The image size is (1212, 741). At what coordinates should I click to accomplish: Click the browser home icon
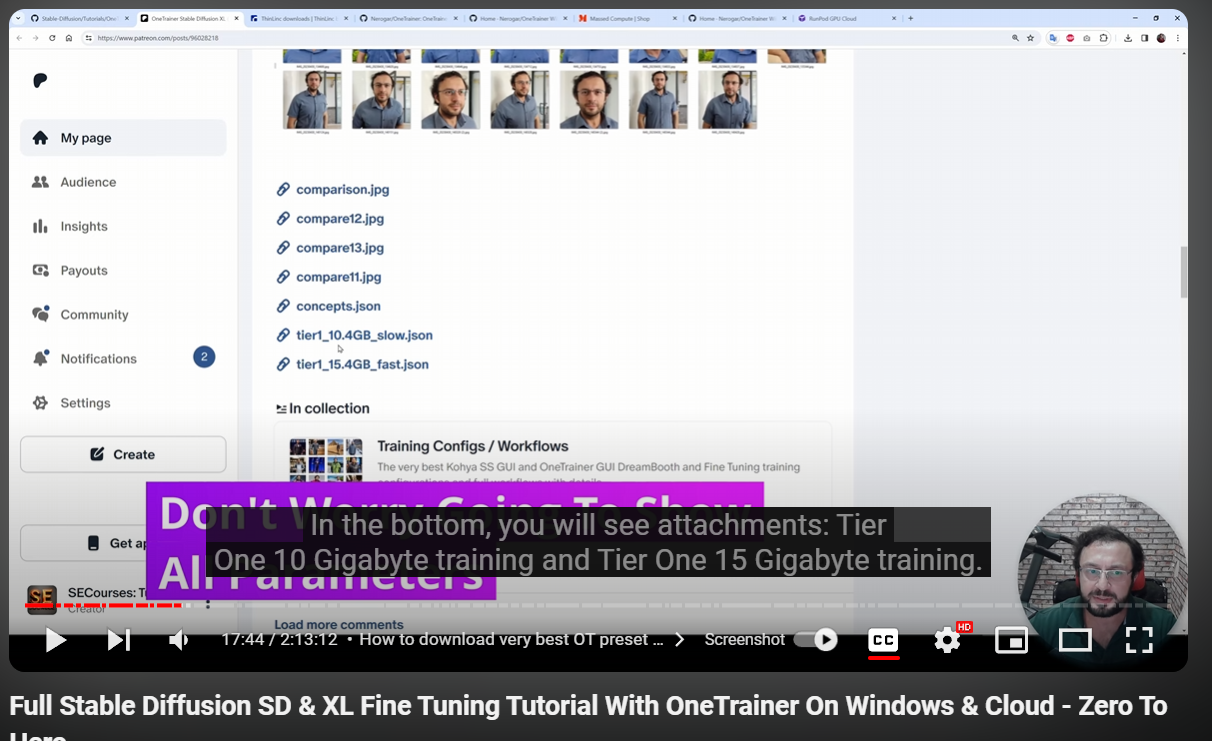(69, 38)
